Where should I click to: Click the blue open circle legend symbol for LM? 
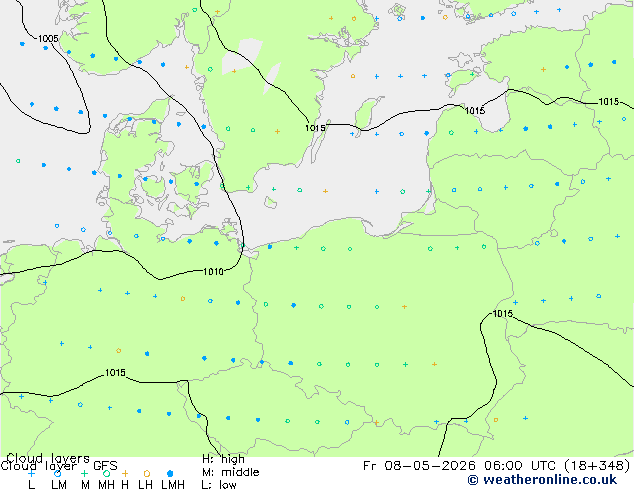coord(58,473)
